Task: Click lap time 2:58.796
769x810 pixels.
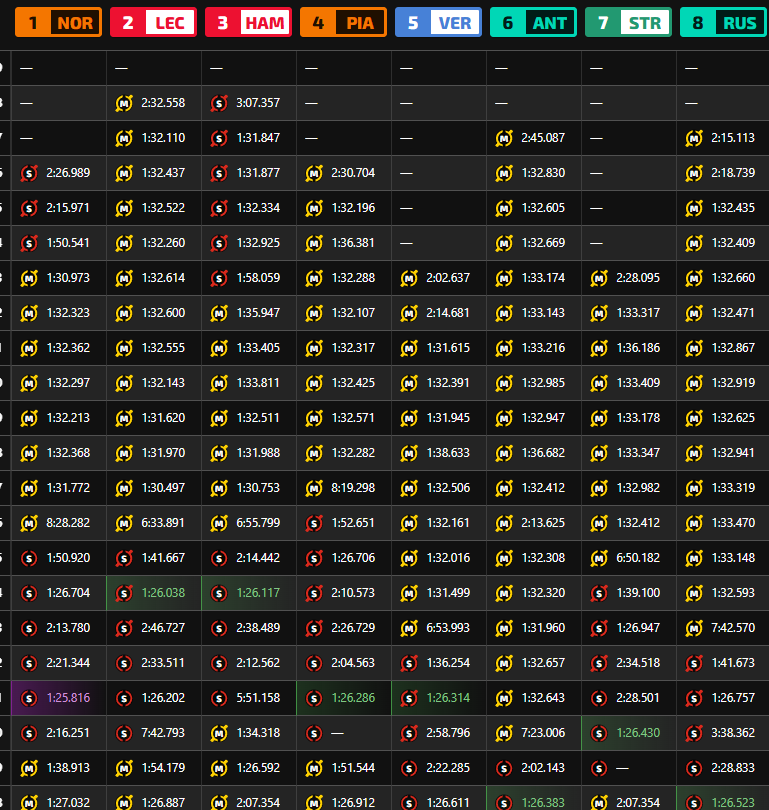Action: (x=448, y=733)
